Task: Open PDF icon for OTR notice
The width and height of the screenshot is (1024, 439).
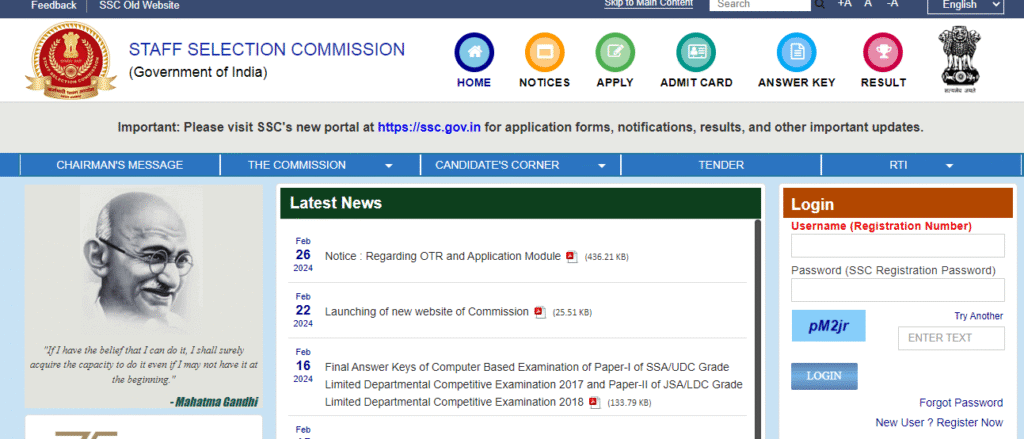Action: coord(572,257)
